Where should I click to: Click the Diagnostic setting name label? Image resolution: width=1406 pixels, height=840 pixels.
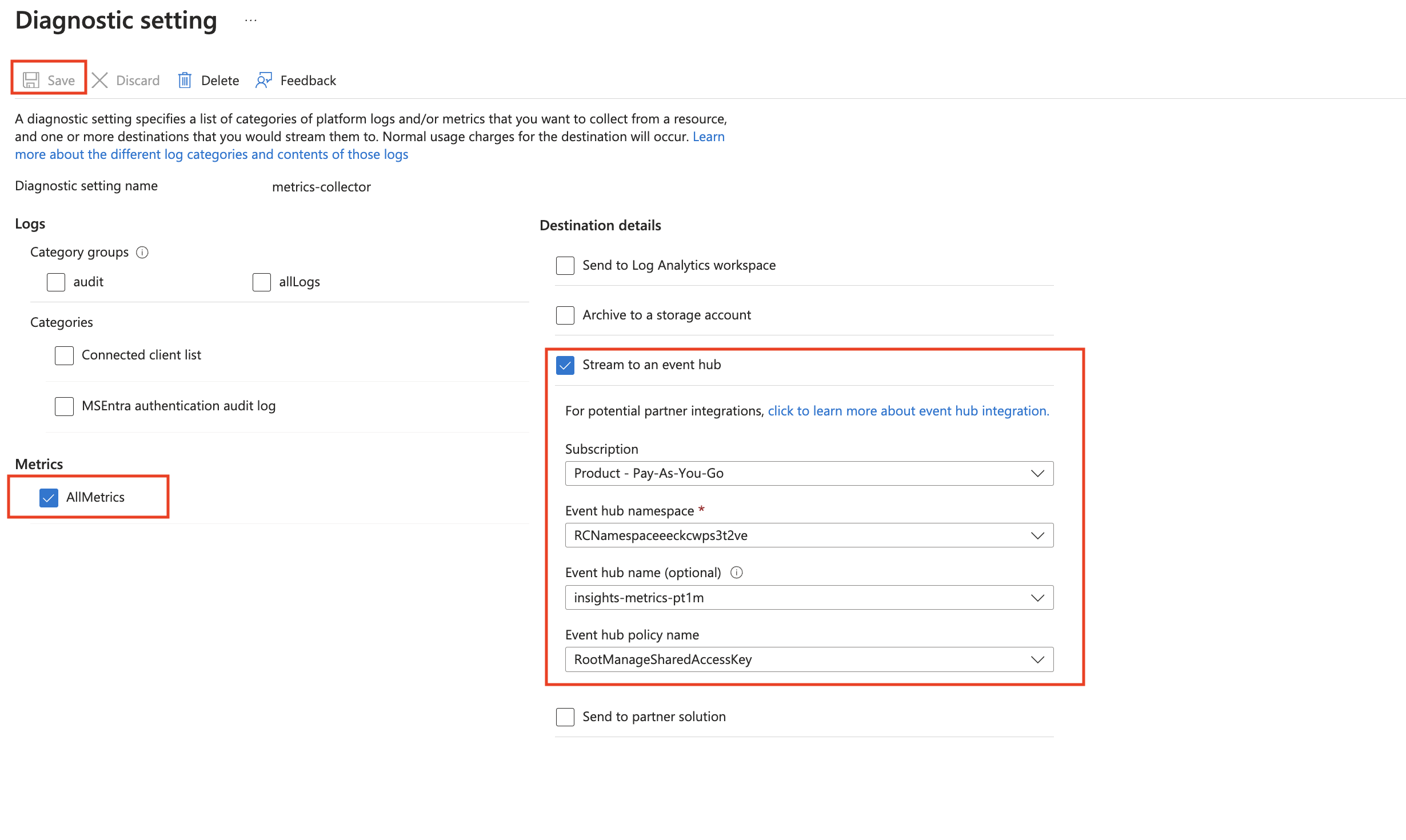86,186
